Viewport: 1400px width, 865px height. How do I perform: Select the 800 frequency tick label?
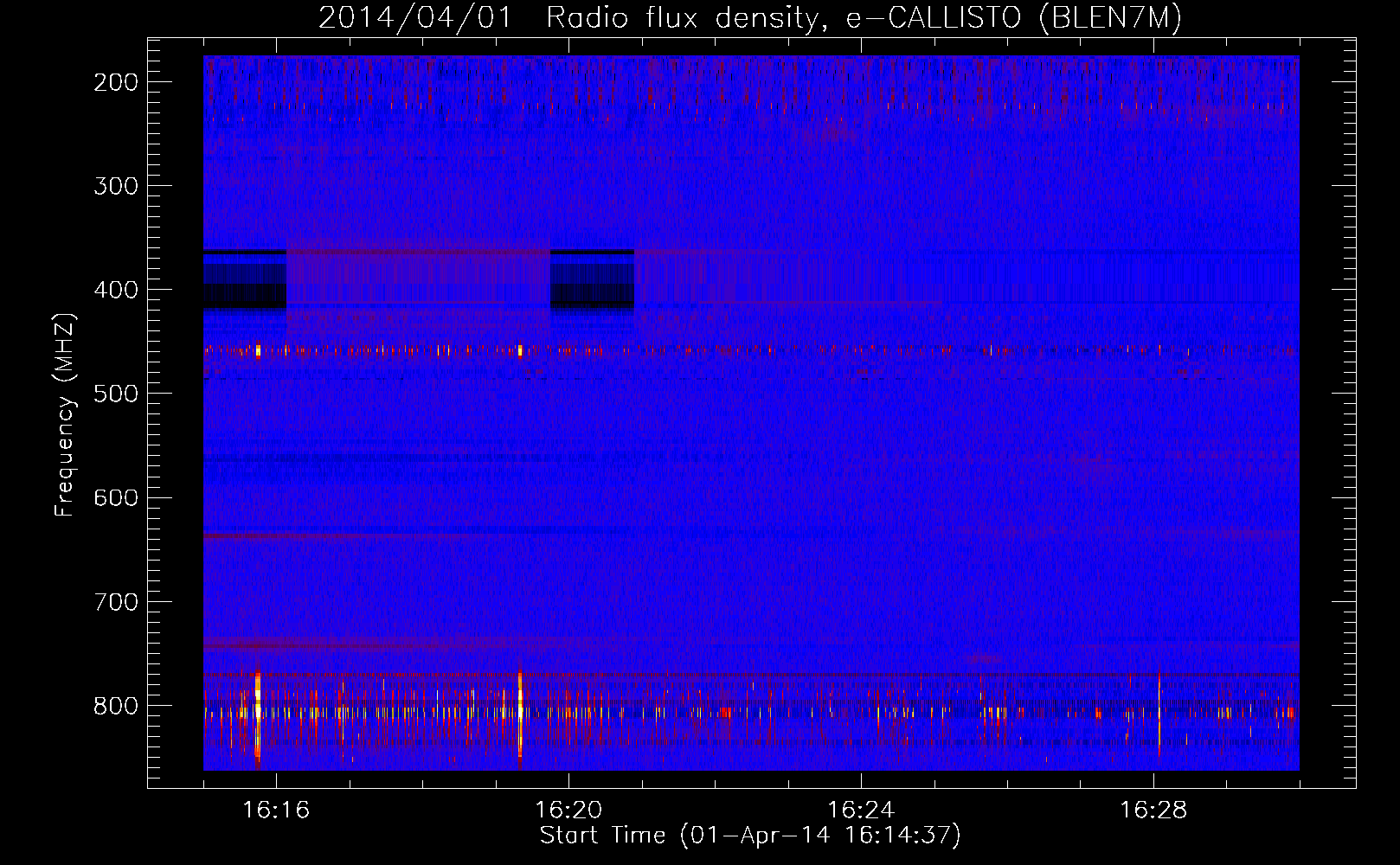pos(116,706)
